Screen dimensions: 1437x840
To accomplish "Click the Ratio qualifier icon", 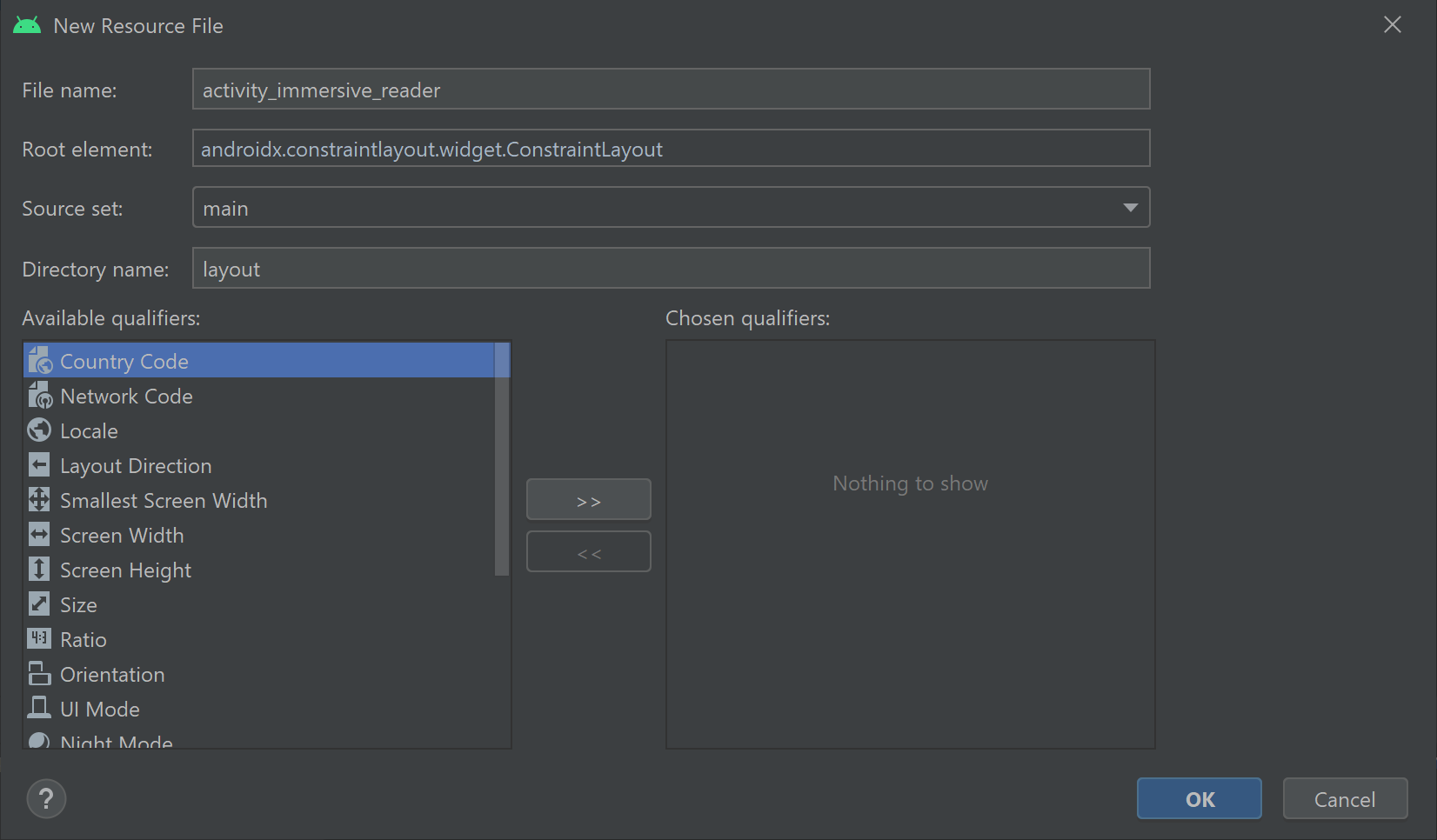I will coord(39,638).
